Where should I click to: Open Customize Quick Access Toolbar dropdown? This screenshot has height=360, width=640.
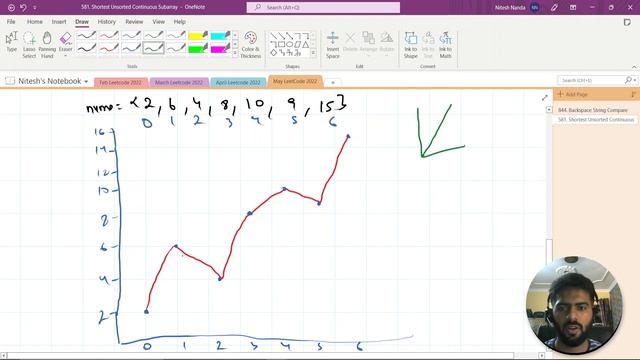pos(35,8)
